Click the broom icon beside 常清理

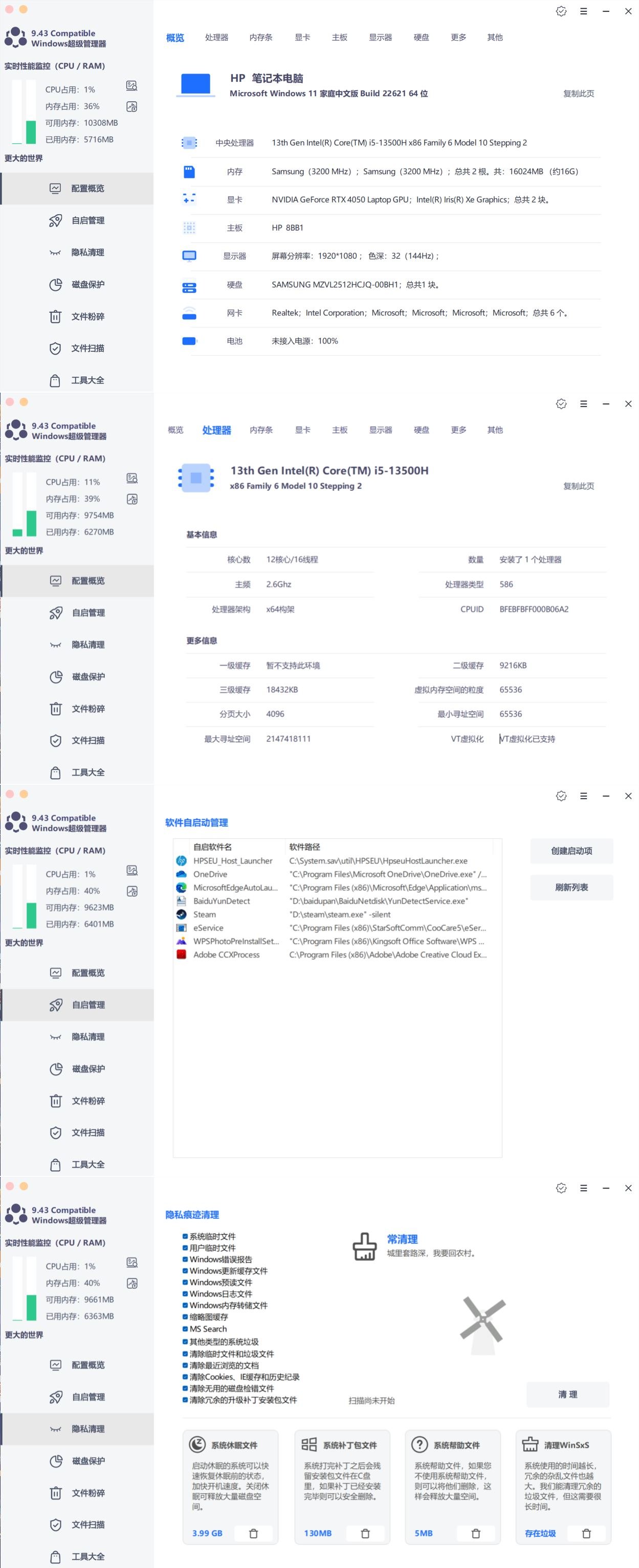click(364, 1246)
